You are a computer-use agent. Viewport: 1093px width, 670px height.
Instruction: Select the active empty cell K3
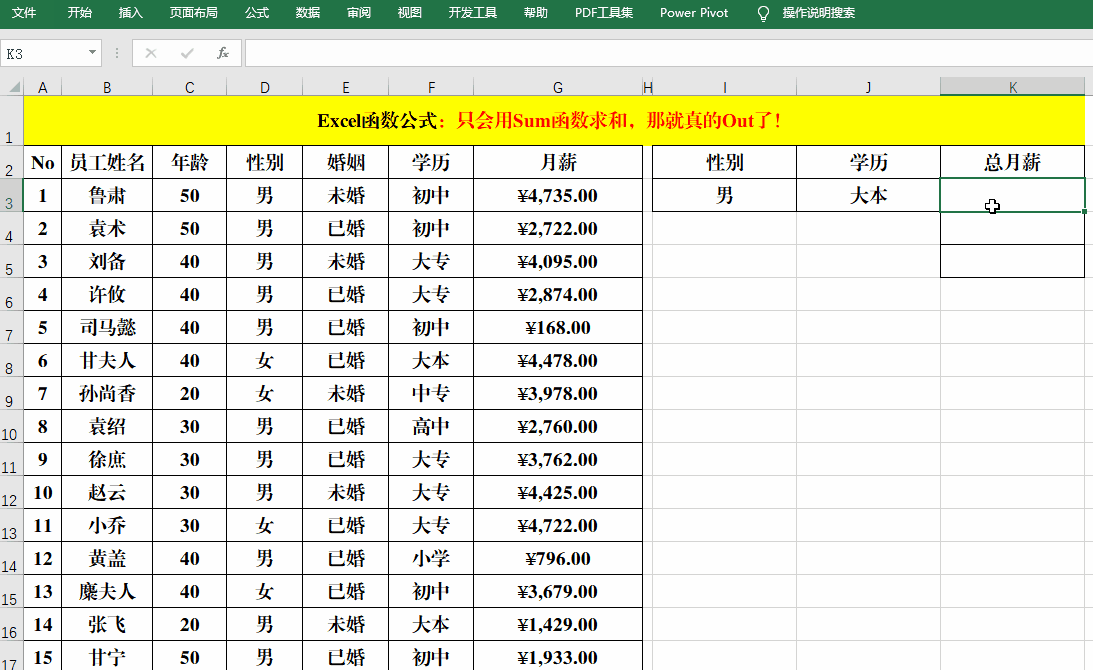1012,195
